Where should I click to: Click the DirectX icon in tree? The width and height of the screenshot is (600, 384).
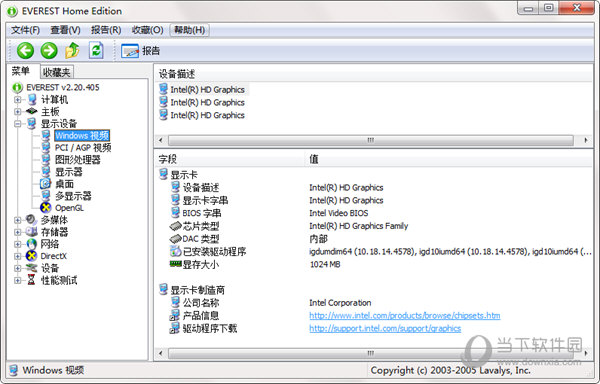[31, 256]
